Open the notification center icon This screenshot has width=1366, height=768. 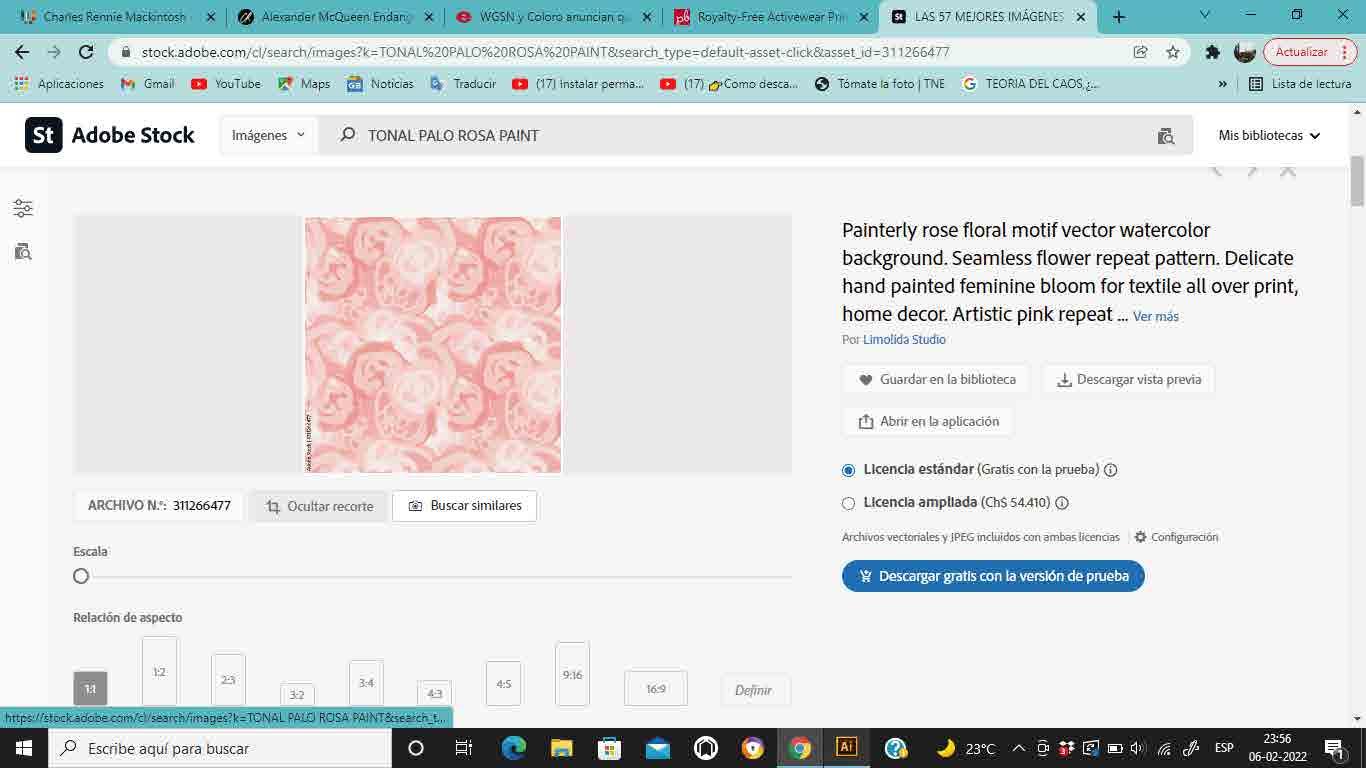click(x=1333, y=748)
